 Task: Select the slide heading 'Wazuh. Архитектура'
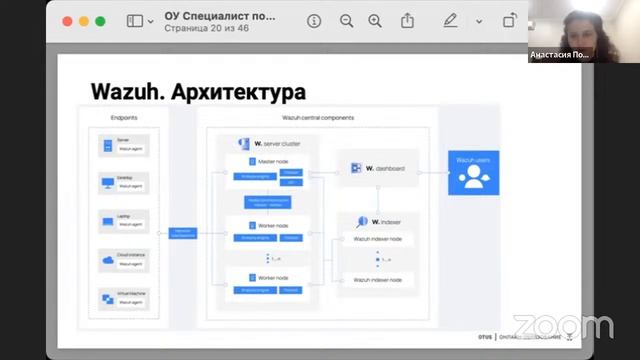click(198, 91)
